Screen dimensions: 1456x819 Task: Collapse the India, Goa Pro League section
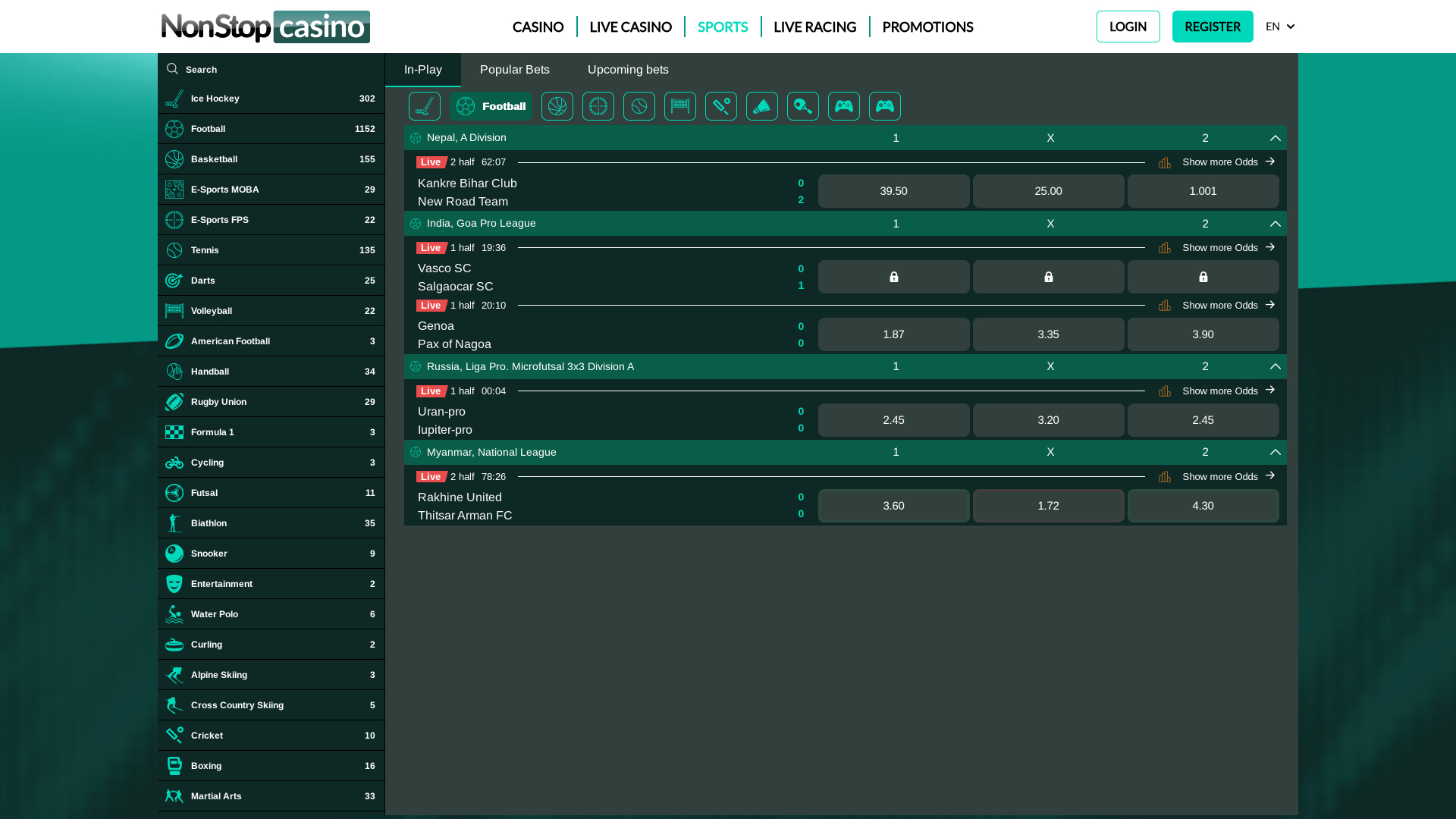pyautogui.click(x=1275, y=224)
